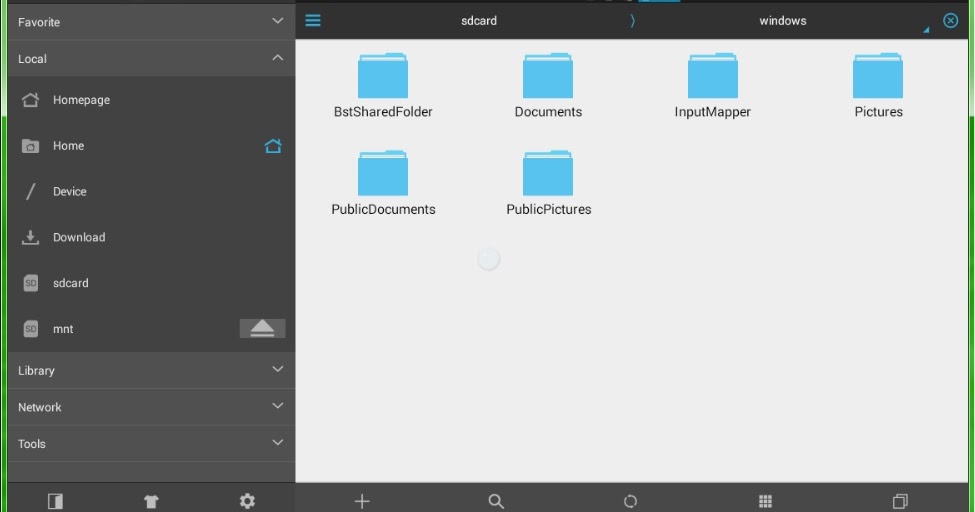
Task: Select Homepage in sidebar
Action: click(x=151, y=100)
